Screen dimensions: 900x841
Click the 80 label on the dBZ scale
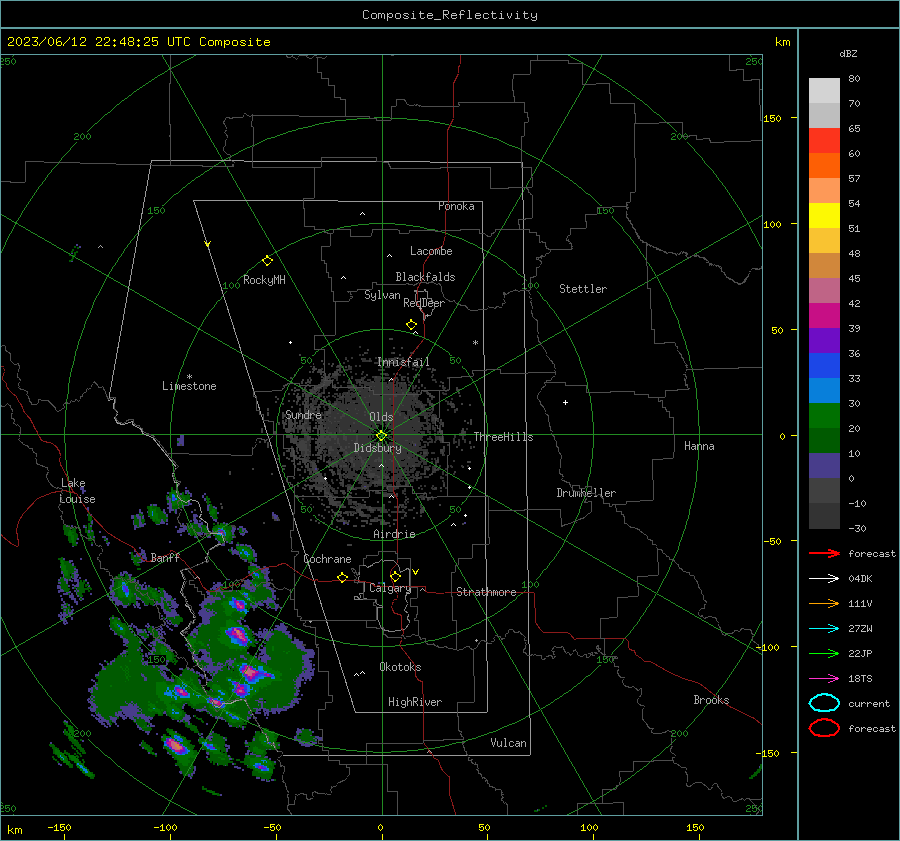coord(854,79)
